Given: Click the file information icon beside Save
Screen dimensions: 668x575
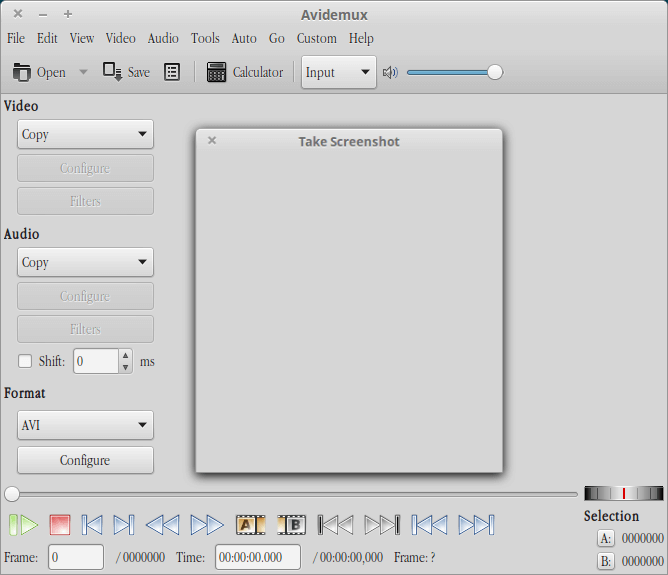Looking at the screenshot, I should click(x=172, y=72).
